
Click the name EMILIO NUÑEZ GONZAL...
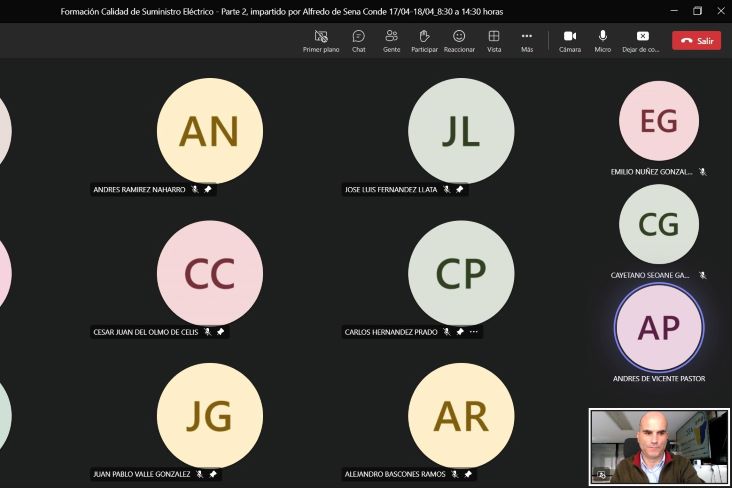(x=652, y=172)
